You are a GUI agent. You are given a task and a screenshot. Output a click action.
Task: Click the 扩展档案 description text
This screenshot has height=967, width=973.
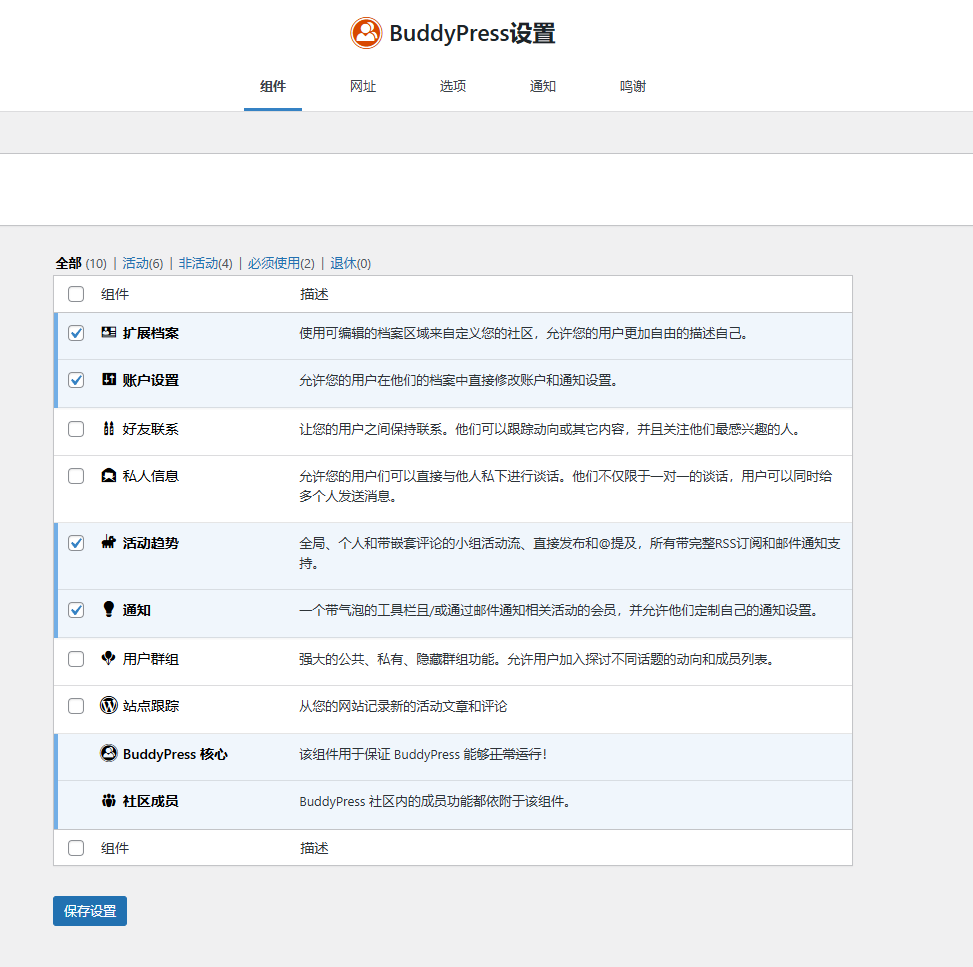[x=524, y=333]
